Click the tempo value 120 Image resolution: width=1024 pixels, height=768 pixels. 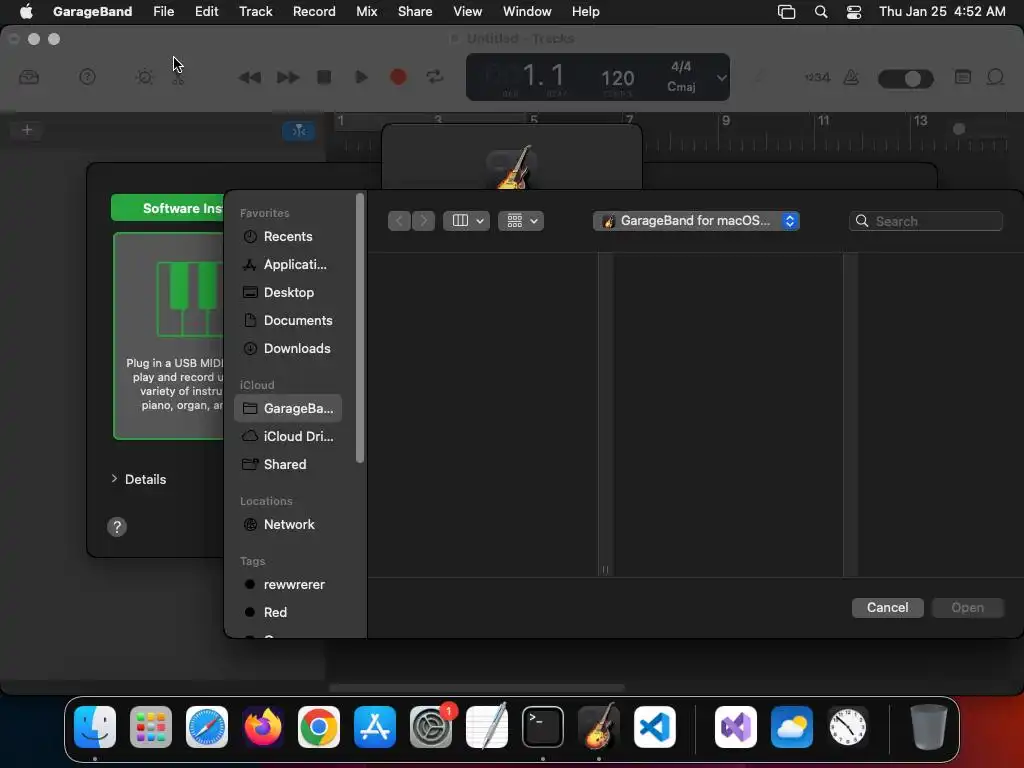[x=617, y=78]
